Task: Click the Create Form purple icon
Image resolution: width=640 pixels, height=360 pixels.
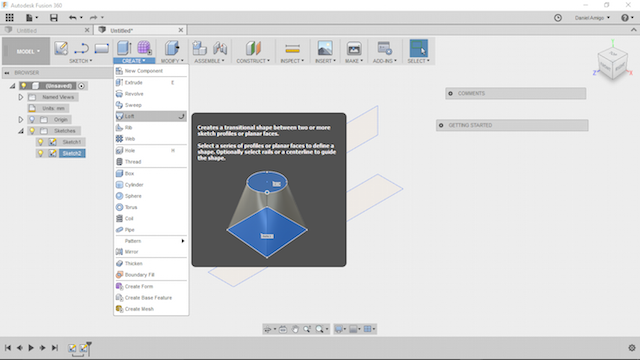Action: click(x=144, y=48)
